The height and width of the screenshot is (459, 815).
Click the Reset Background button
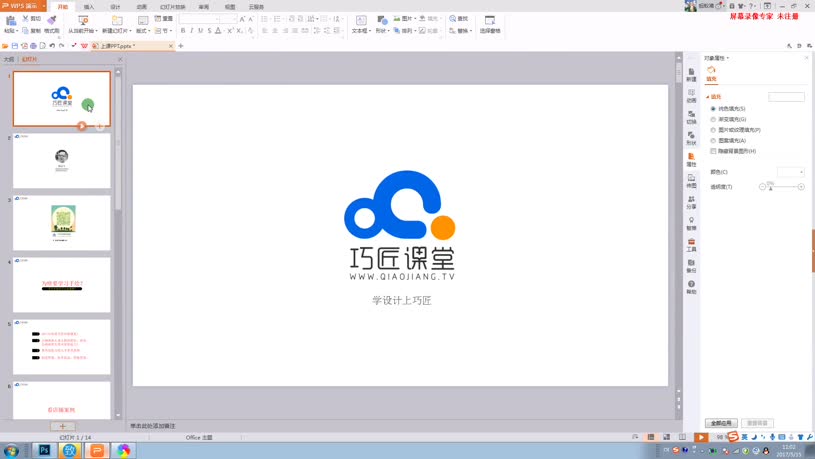point(757,423)
